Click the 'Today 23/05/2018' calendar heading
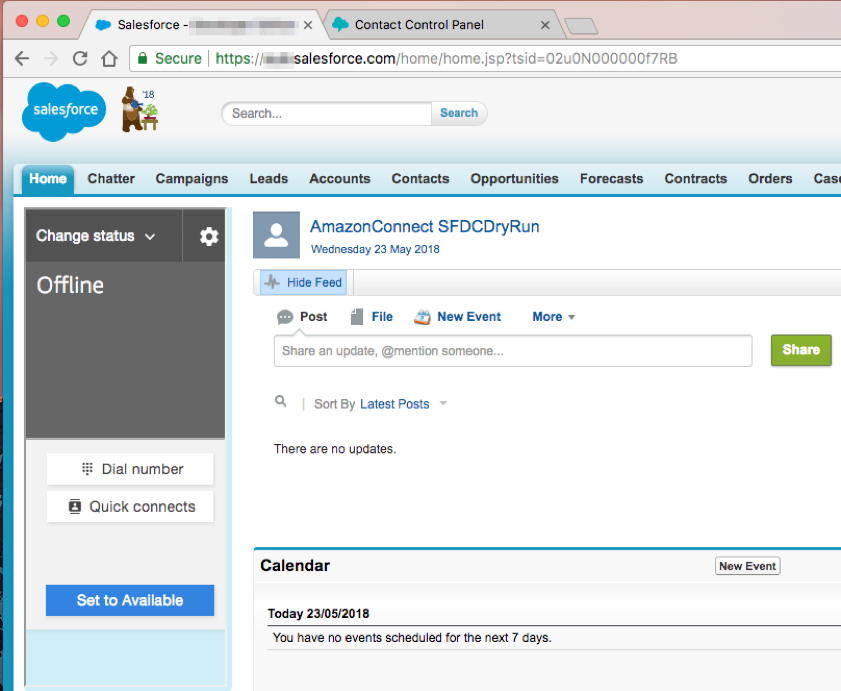 (319, 614)
